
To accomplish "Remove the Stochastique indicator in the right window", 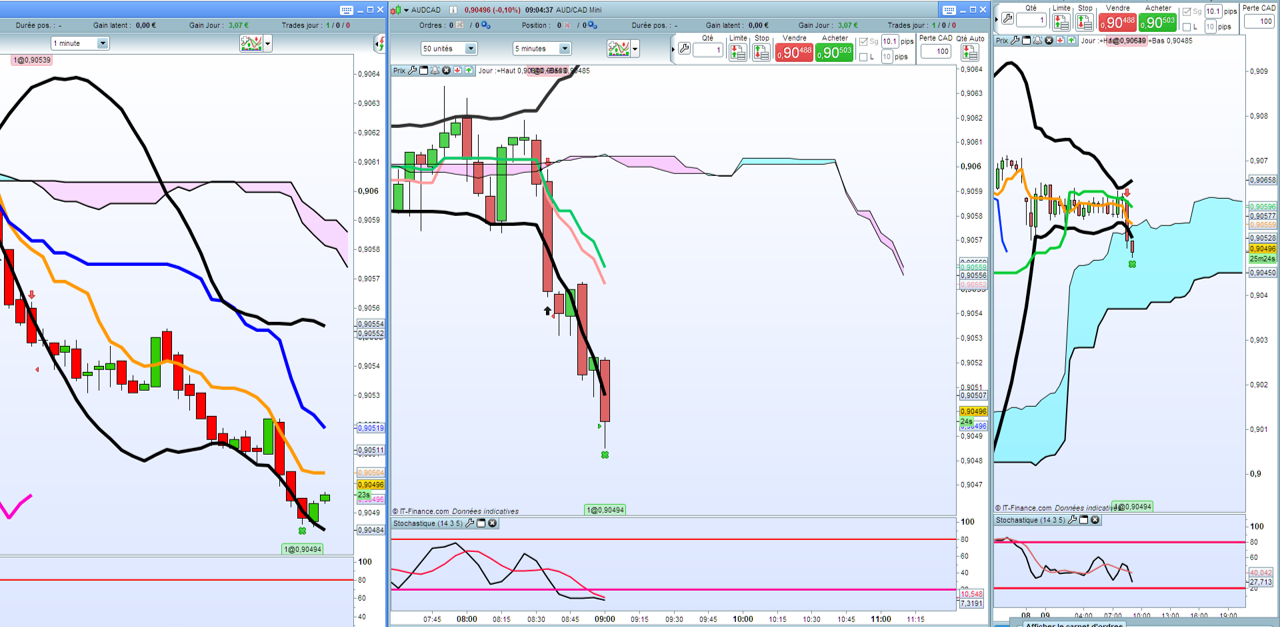I will (1095, 520).
